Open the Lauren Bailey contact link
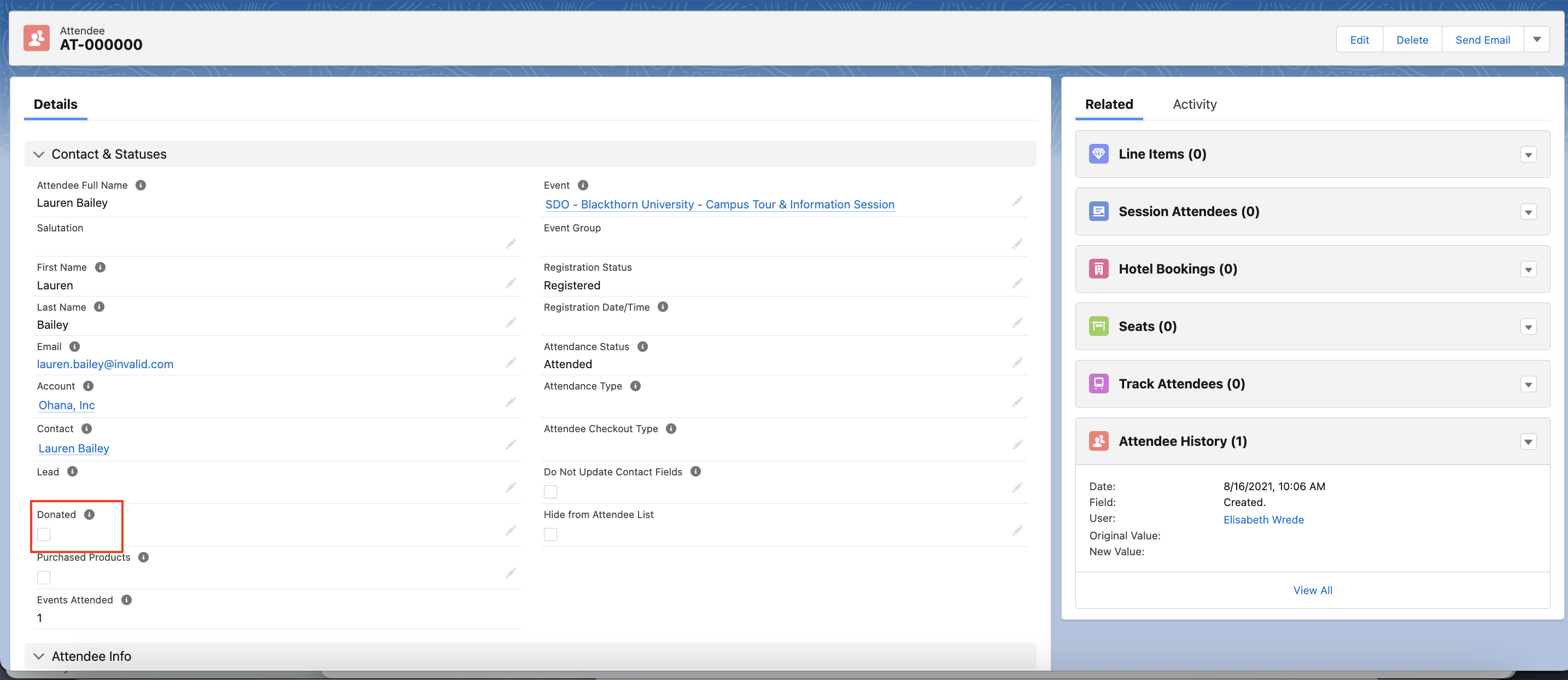The height and width of the screenshot is (680, 1568). pyautogui.click(x=74, y=449)
